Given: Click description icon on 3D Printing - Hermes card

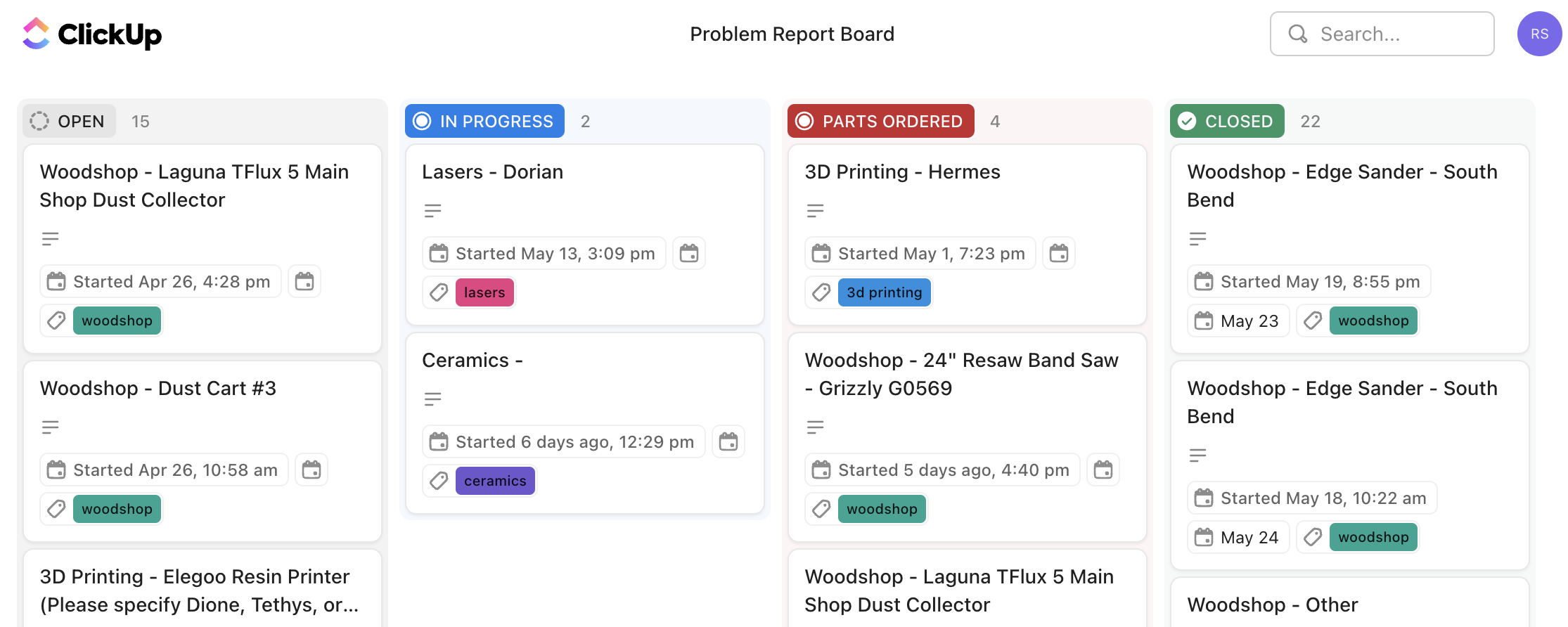Looking at the screenshot, I should [x=815, y=210].
